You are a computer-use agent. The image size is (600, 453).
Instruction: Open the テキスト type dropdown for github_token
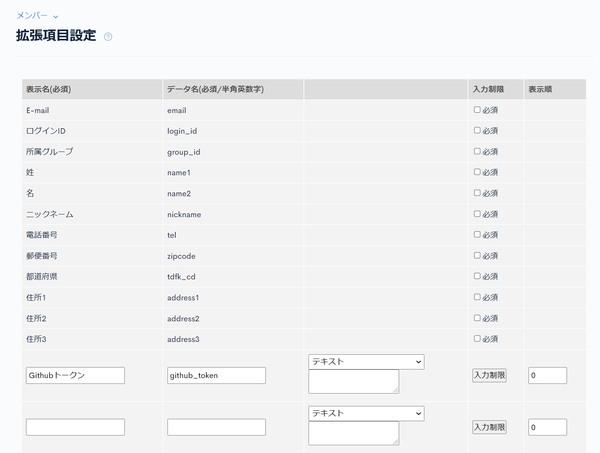[366, 362]
